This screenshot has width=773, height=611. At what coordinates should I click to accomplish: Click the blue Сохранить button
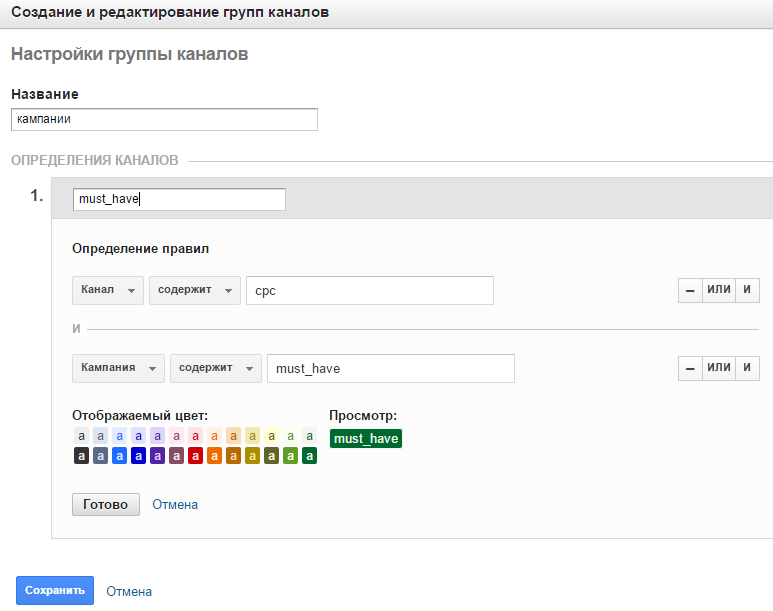pos(55,590)
